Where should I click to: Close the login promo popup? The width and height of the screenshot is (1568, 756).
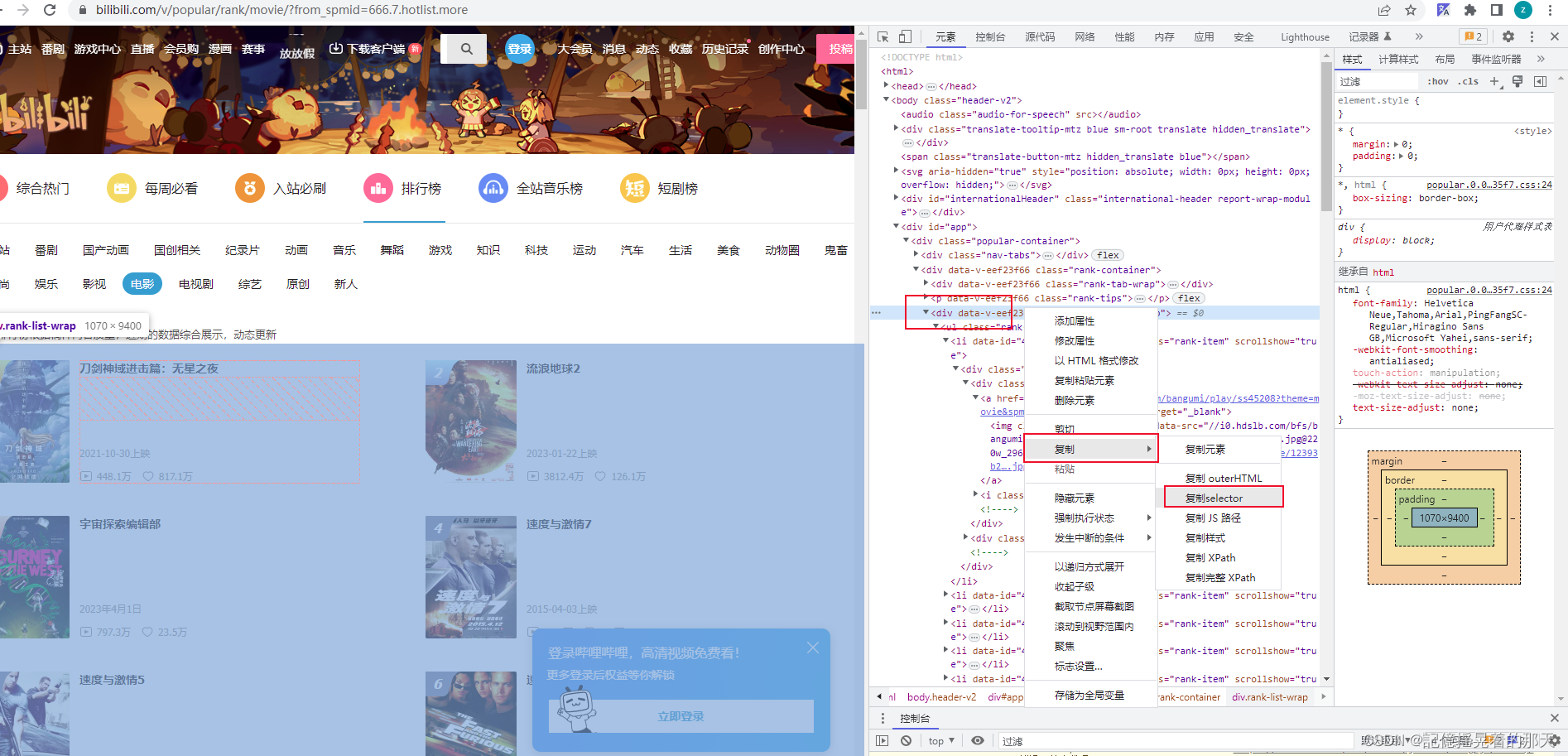(x=813, y=648)
